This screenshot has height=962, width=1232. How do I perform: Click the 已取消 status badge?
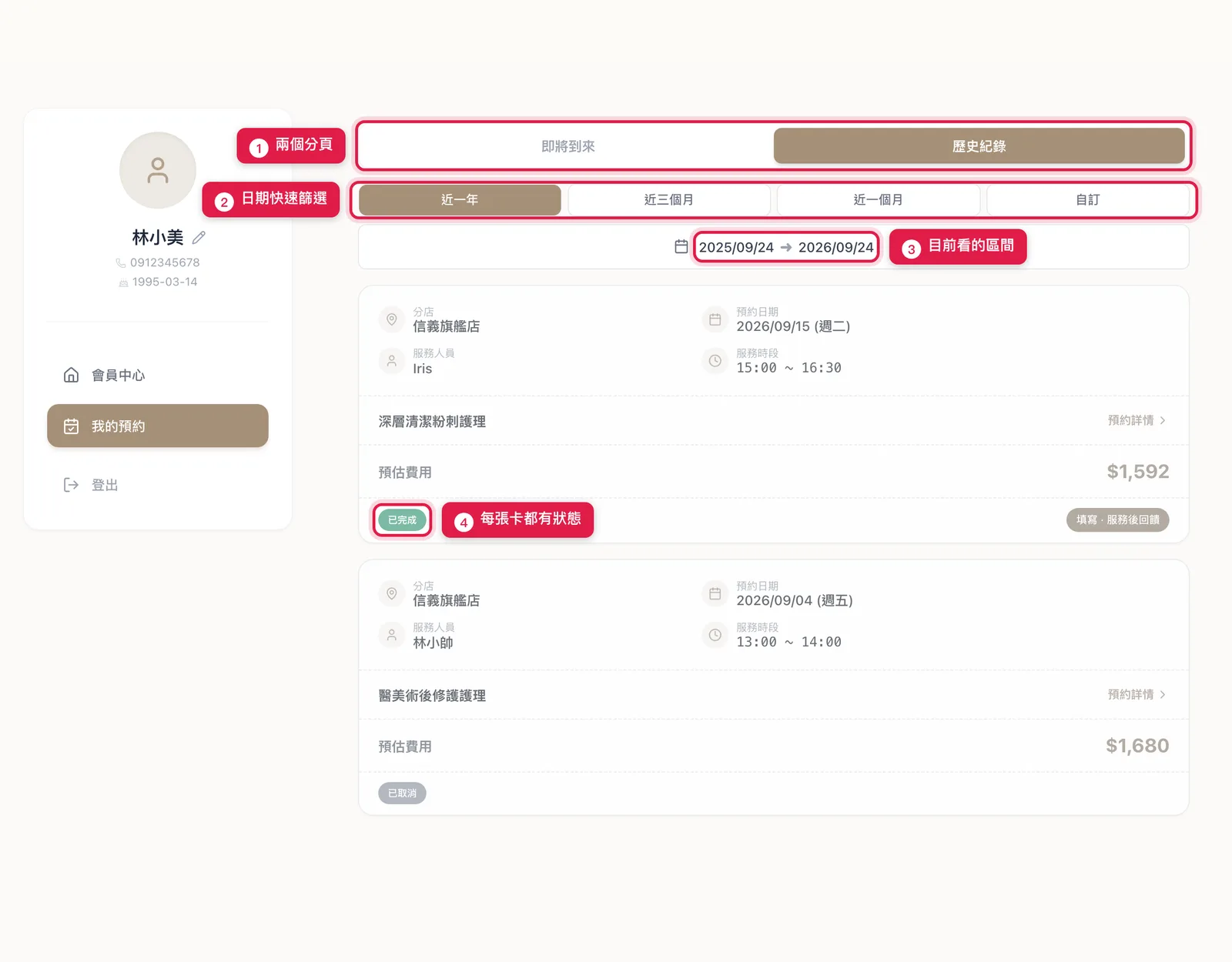pos(402,793)
